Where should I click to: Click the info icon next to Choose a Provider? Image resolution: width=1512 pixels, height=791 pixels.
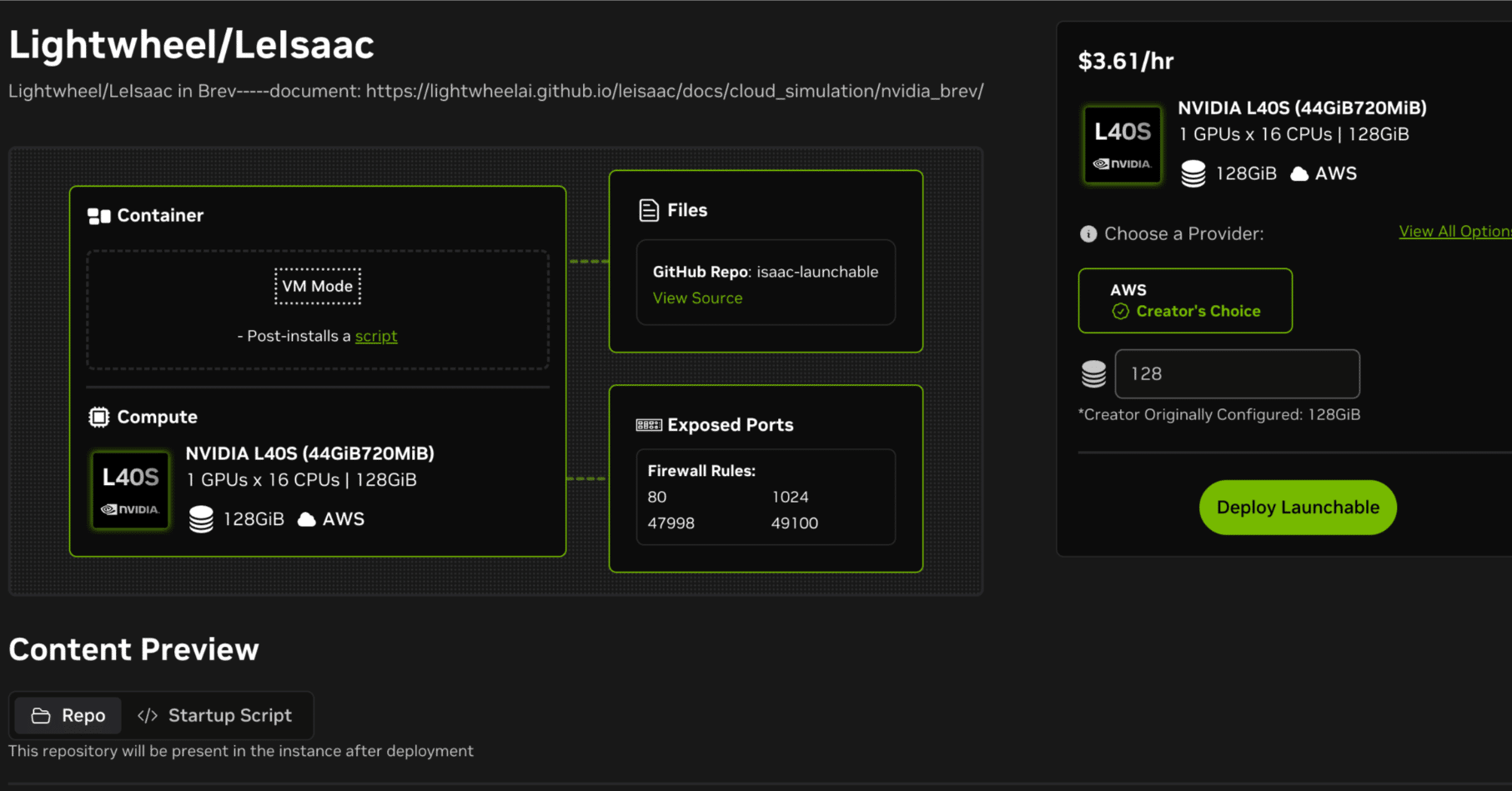pyautogui.click(x=1088, y=234)
